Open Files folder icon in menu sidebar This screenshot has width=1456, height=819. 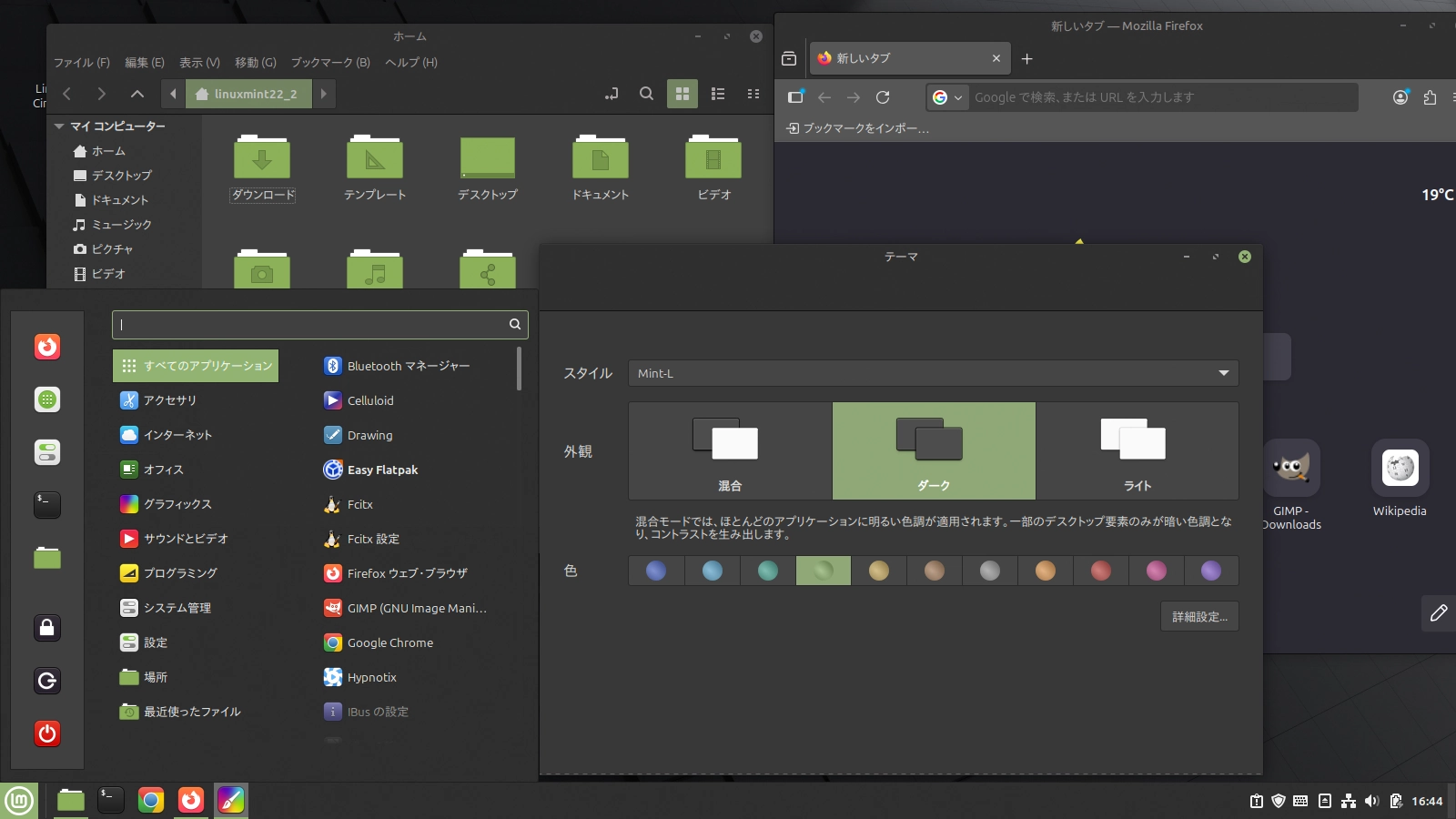point(47,558)
